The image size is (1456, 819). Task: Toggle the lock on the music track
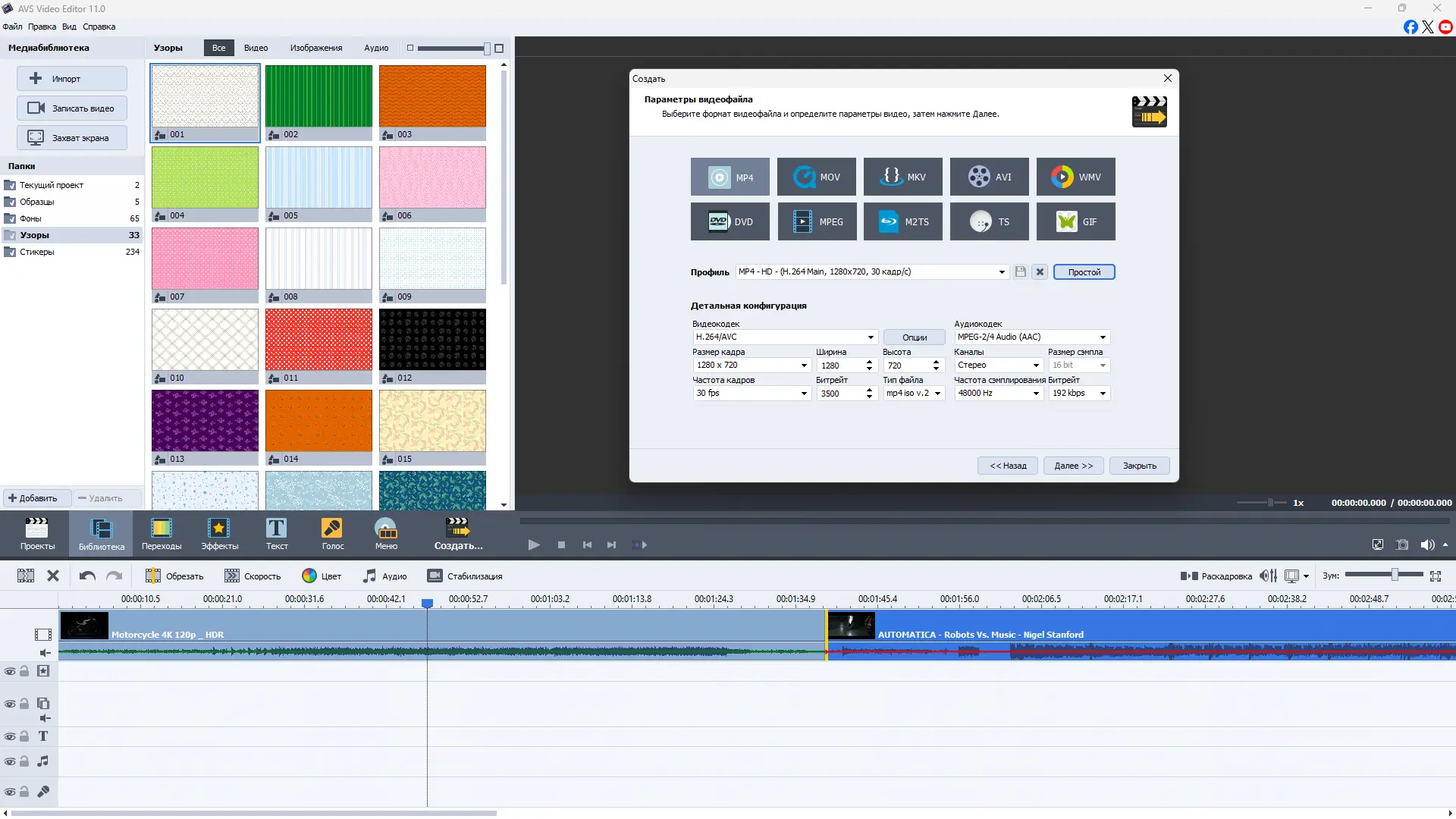coord(24,761)
